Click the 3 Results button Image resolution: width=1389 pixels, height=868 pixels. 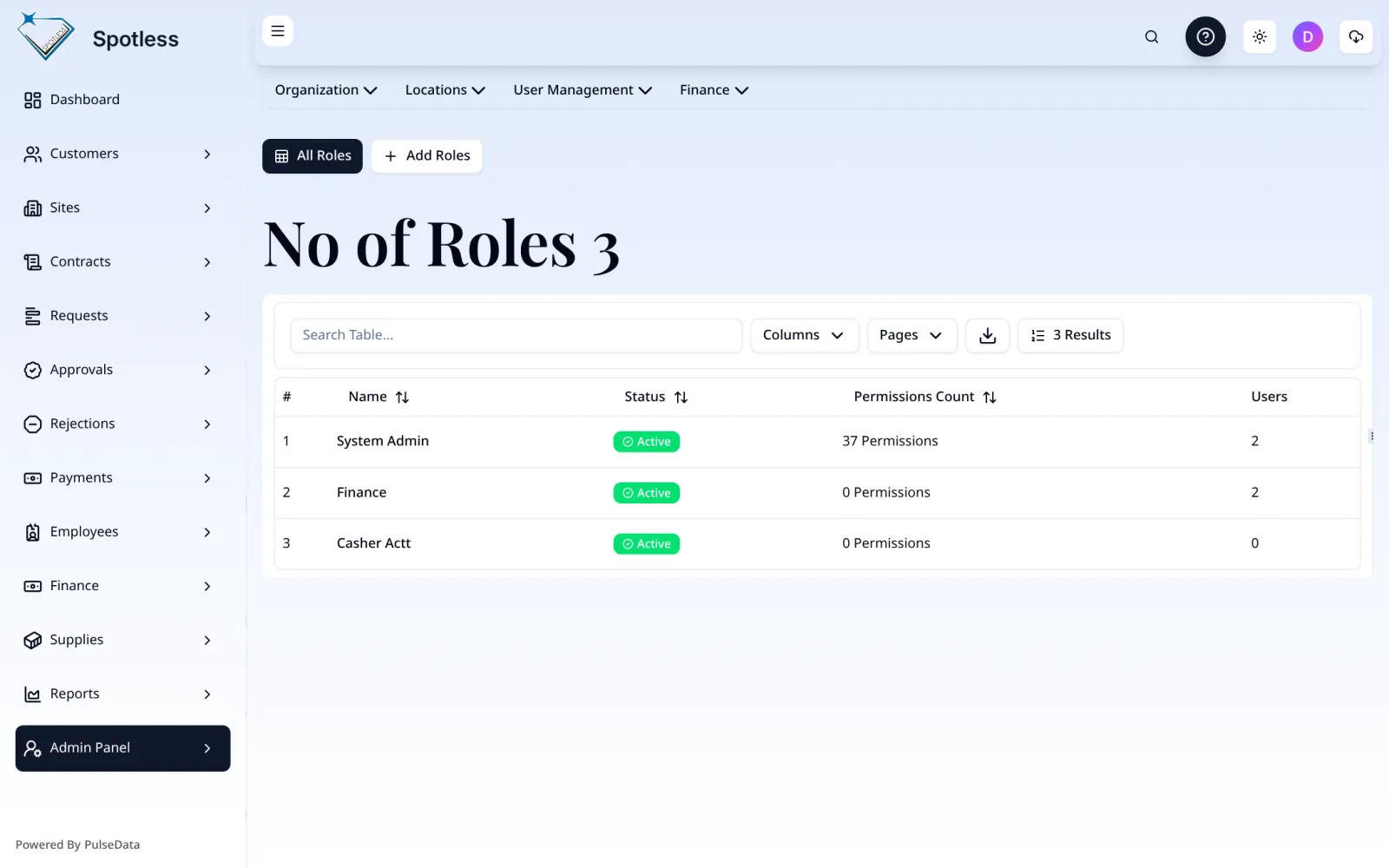pyautogui.click(x=1070, y=336)
